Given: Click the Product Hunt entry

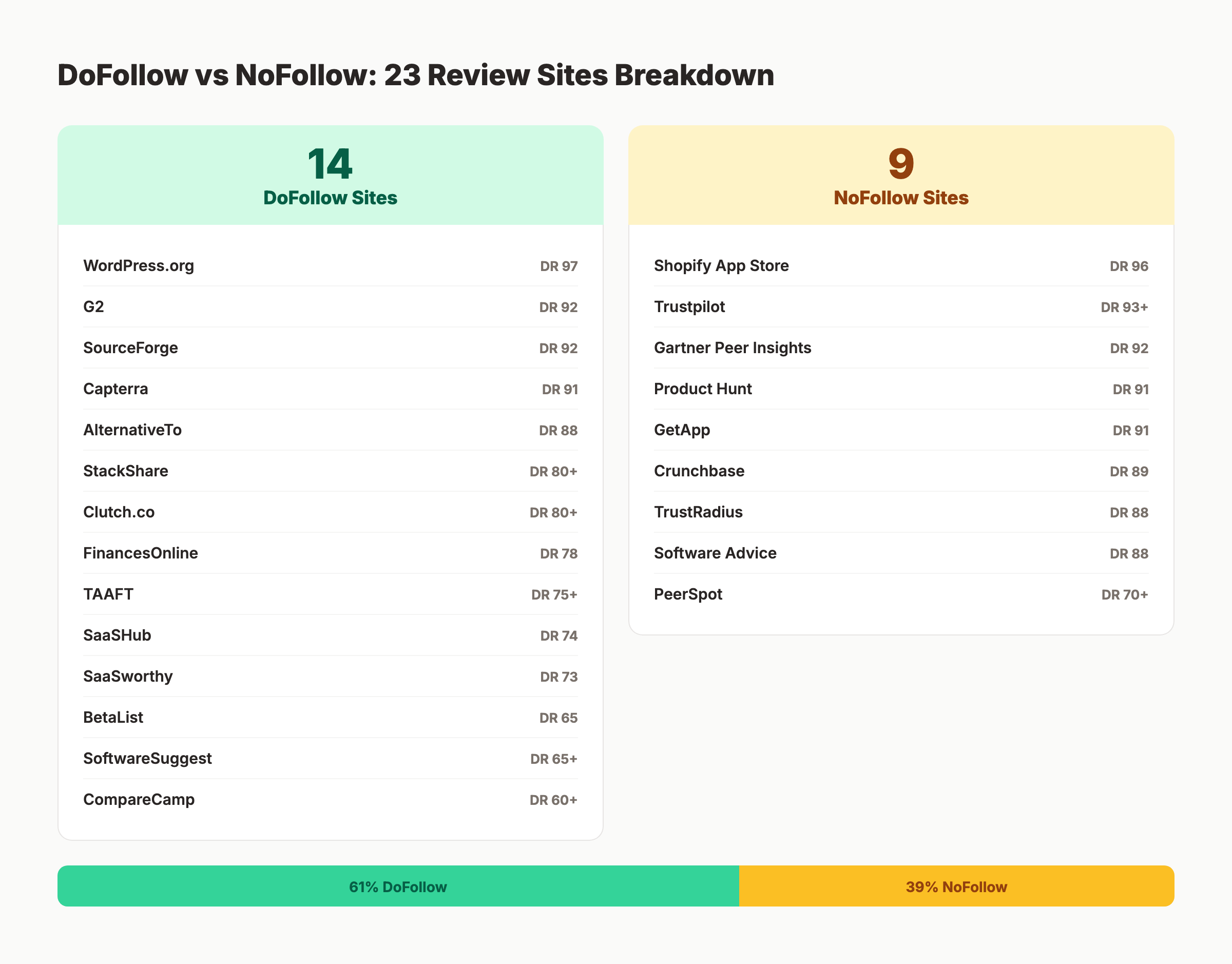Looking at the screenshot, I should point(703,389).
